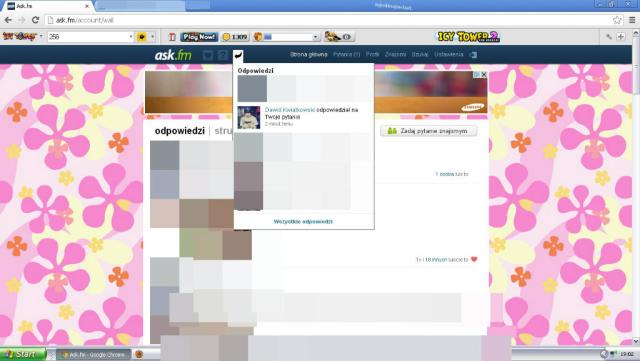Open the question mark notification icon

[x=222, y=55]
